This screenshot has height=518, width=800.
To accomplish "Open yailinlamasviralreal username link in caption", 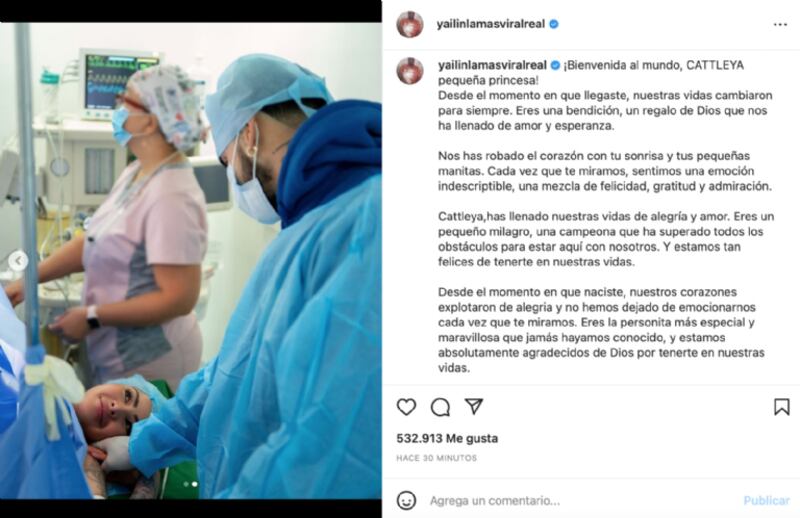I will point(492,65).
